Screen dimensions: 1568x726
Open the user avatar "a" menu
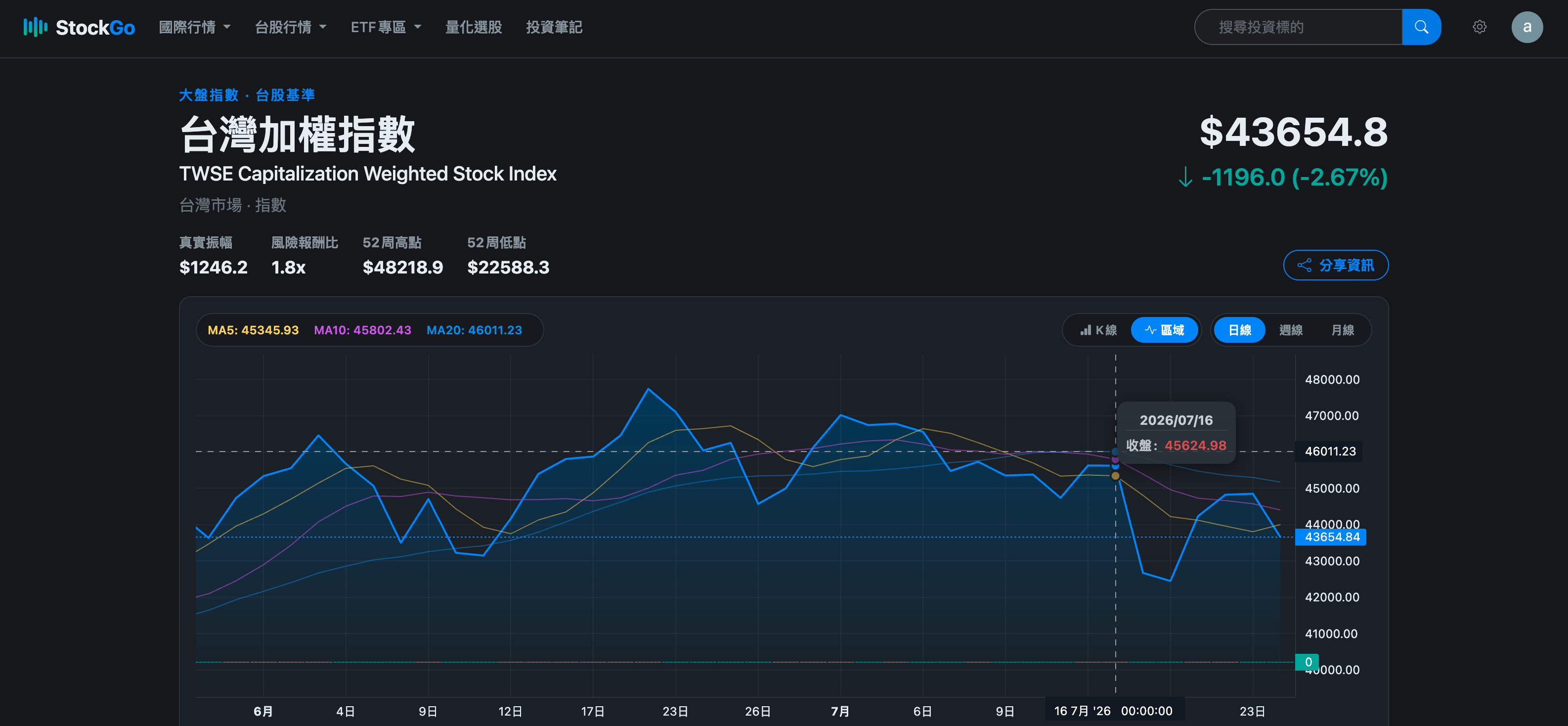point(1526,27)
